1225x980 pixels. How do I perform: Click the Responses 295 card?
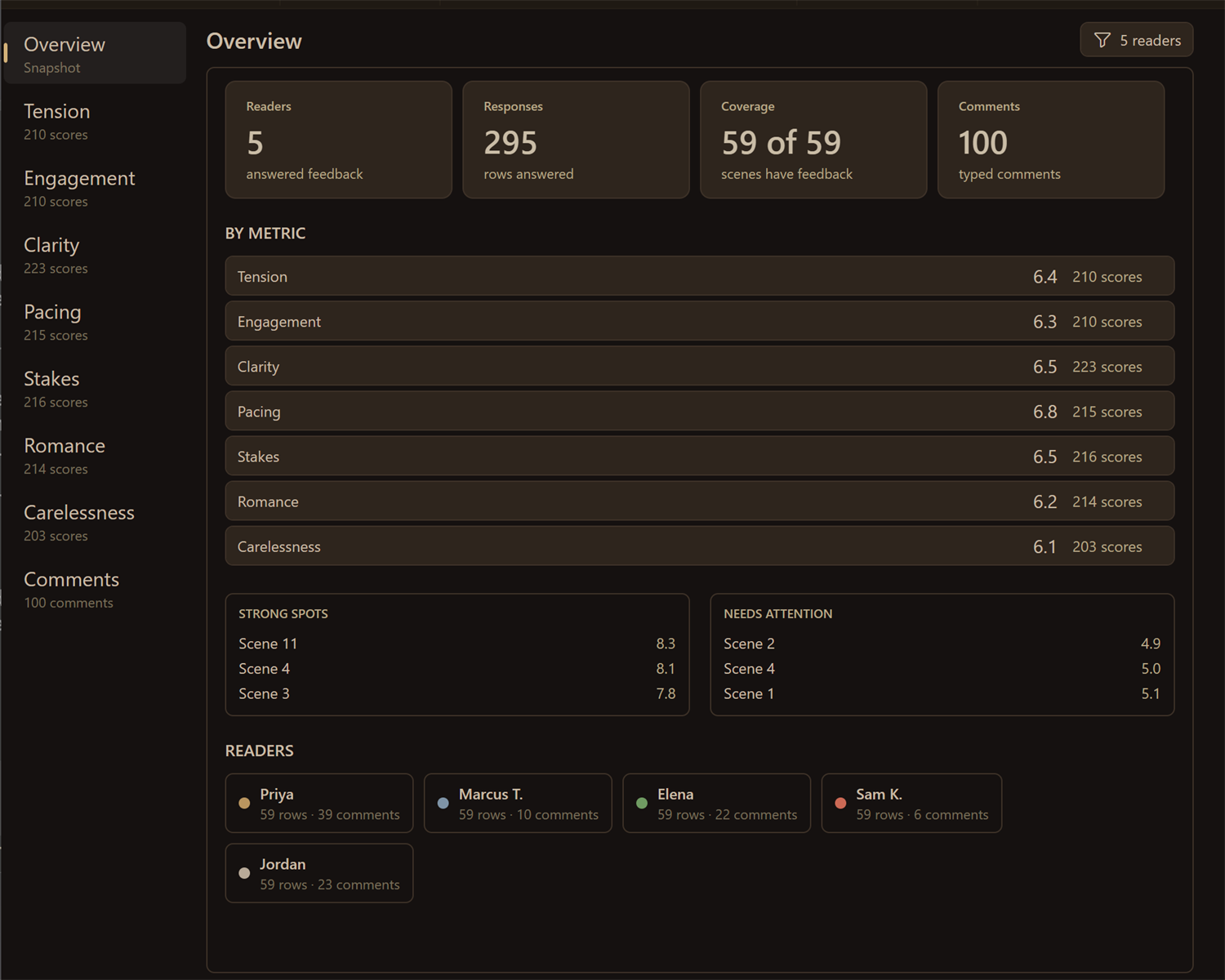(576, 140)
